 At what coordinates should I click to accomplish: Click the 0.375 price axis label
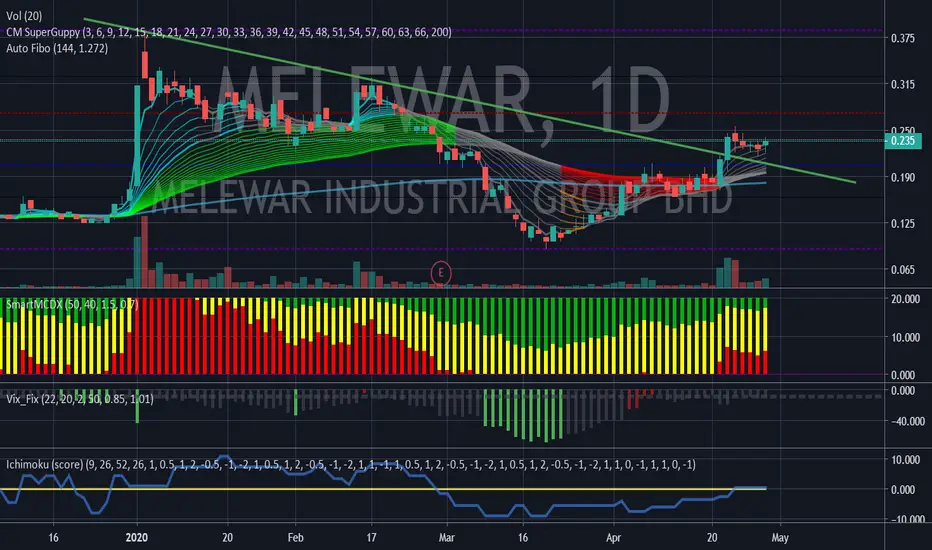click(x=903, y=39)
